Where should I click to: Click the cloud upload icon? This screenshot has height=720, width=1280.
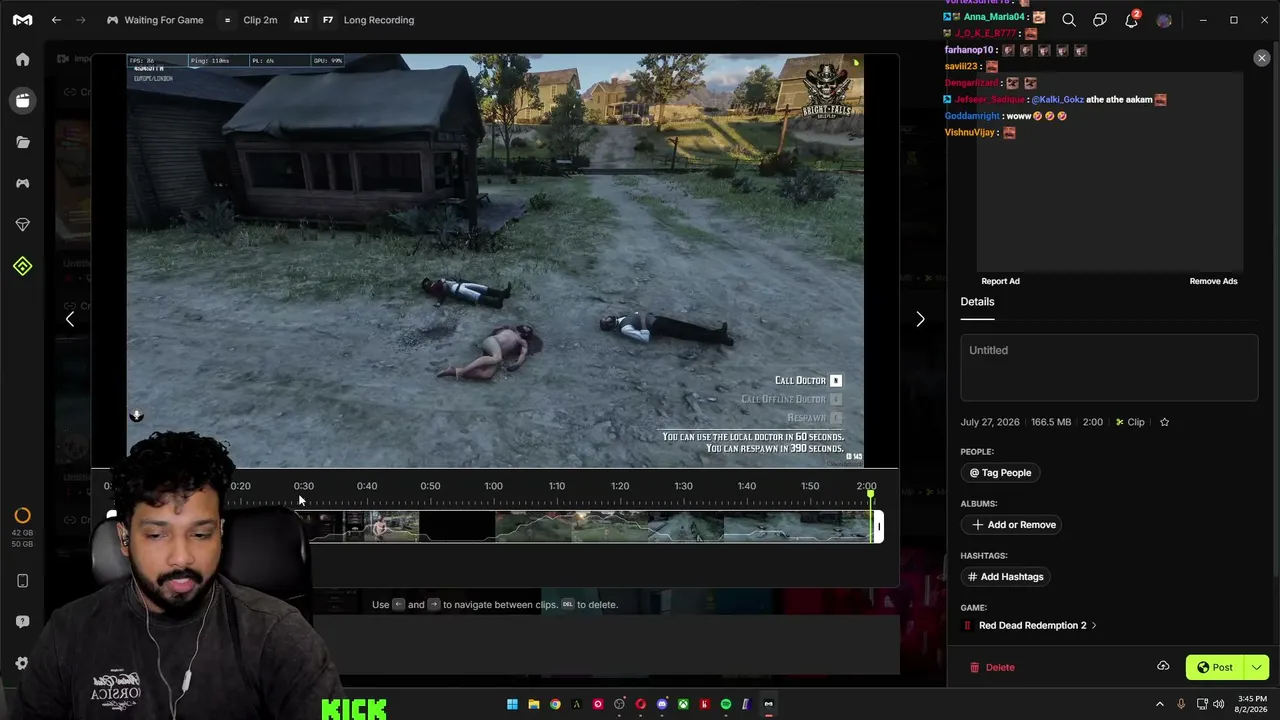tap(1163, 667)
